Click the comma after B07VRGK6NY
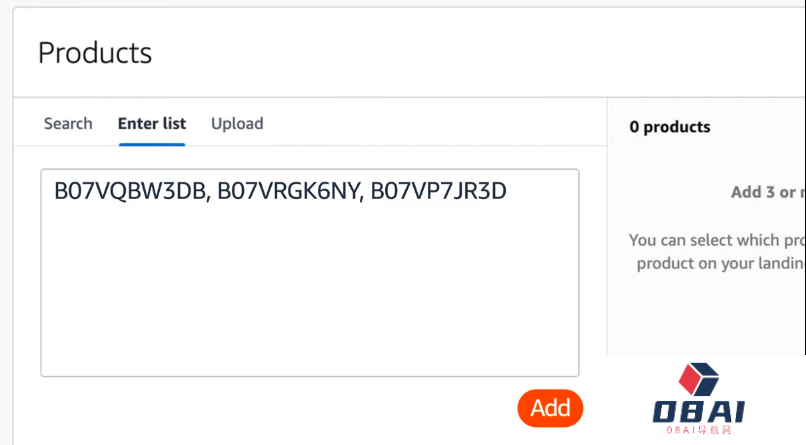 (362, 199)
